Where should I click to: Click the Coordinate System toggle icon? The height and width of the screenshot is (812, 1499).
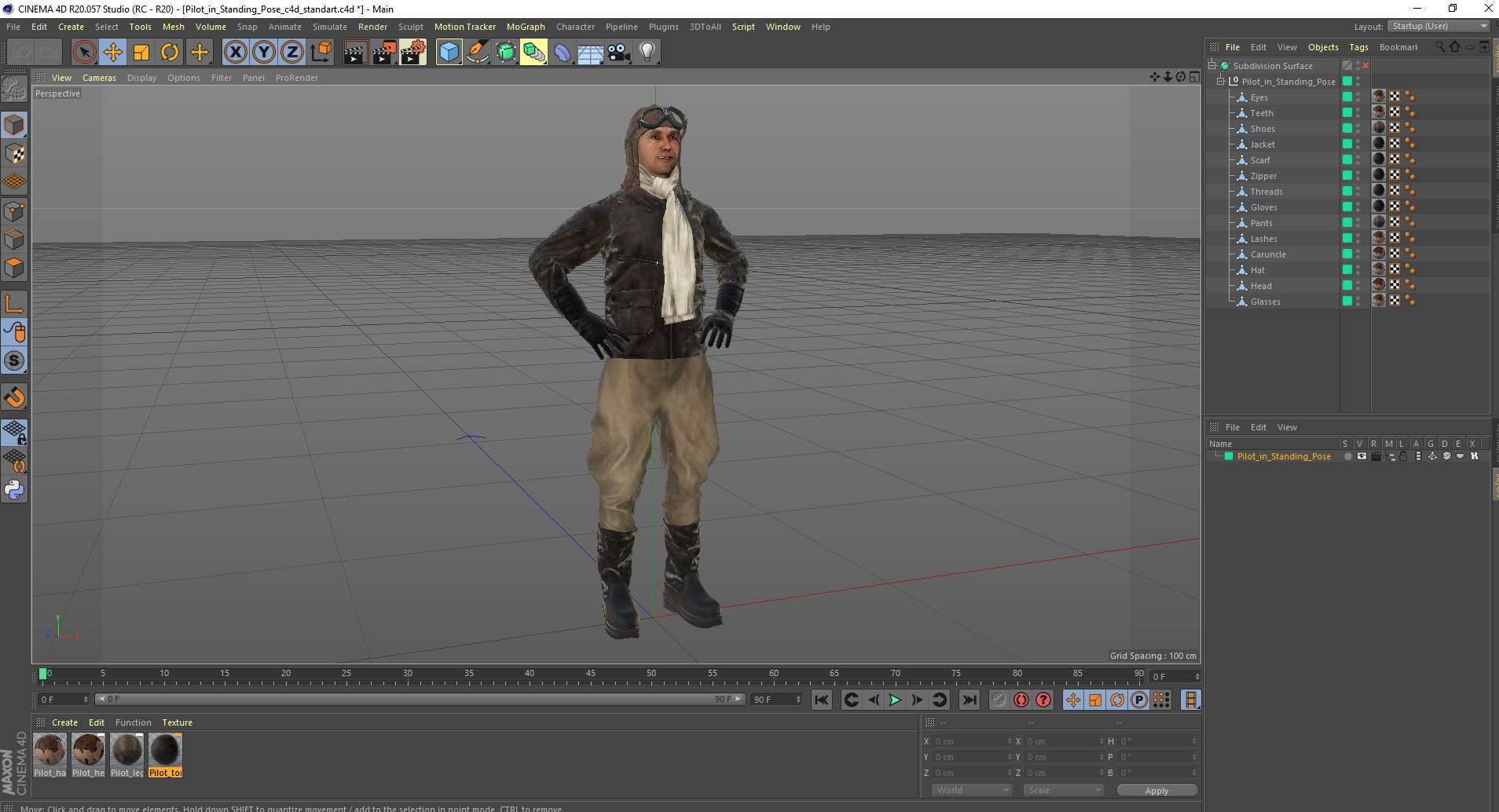pyautogui.click(x=321, y=53)
